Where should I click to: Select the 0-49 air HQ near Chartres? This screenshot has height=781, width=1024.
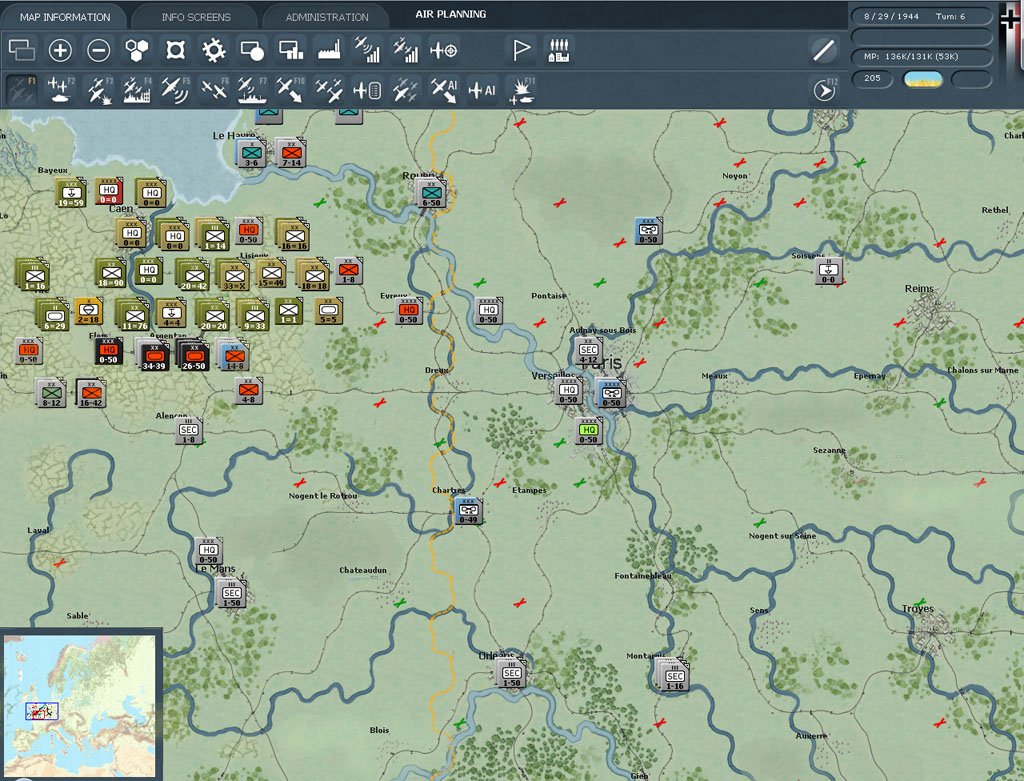click(468, 511)
